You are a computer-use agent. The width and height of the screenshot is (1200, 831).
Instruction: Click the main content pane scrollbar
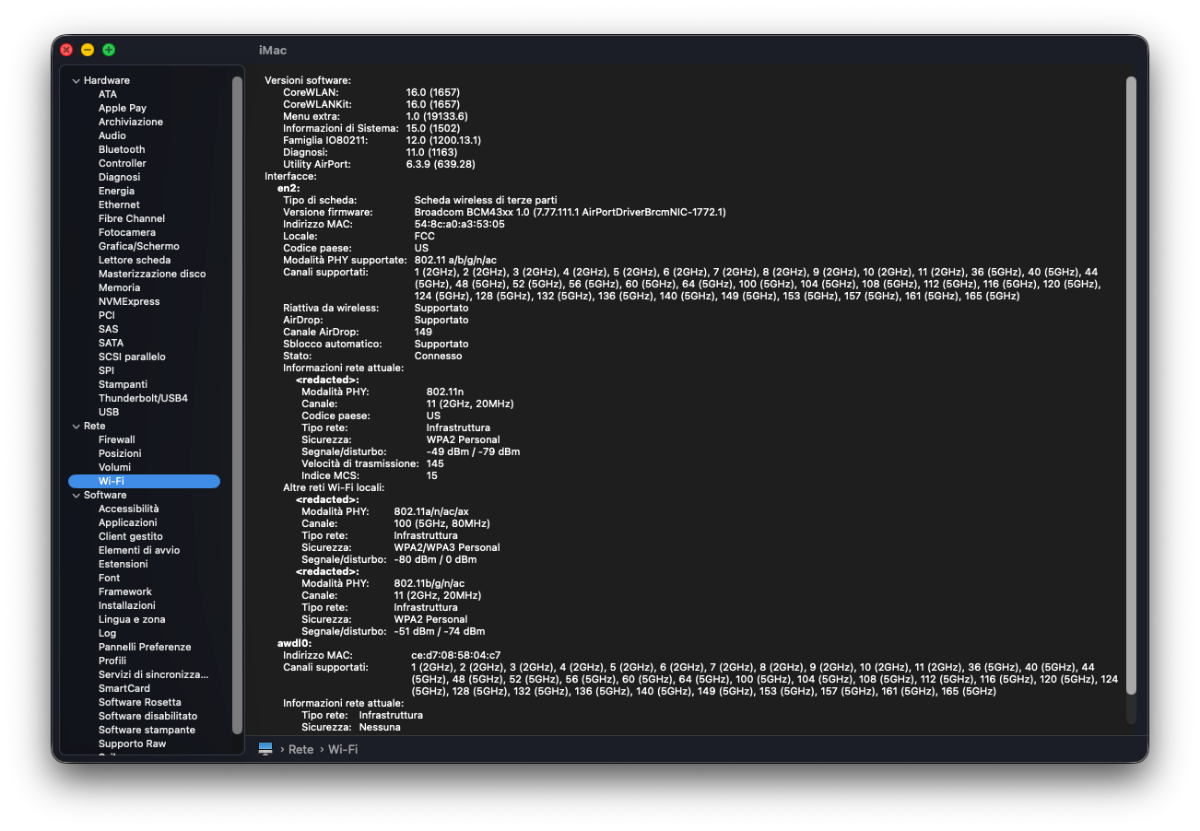click(1131, 400)
